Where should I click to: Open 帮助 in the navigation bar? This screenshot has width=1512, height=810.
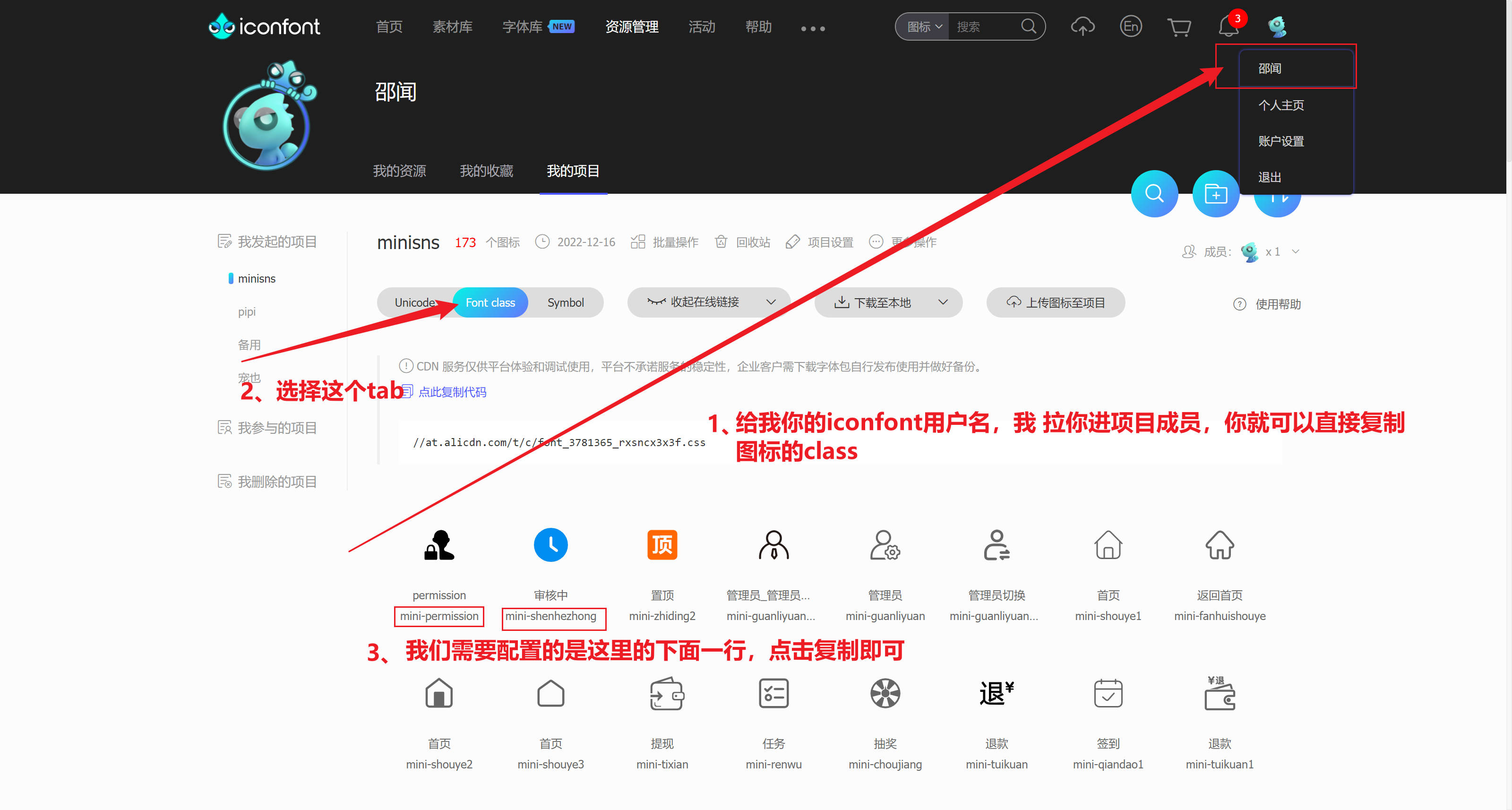point(758,27)
